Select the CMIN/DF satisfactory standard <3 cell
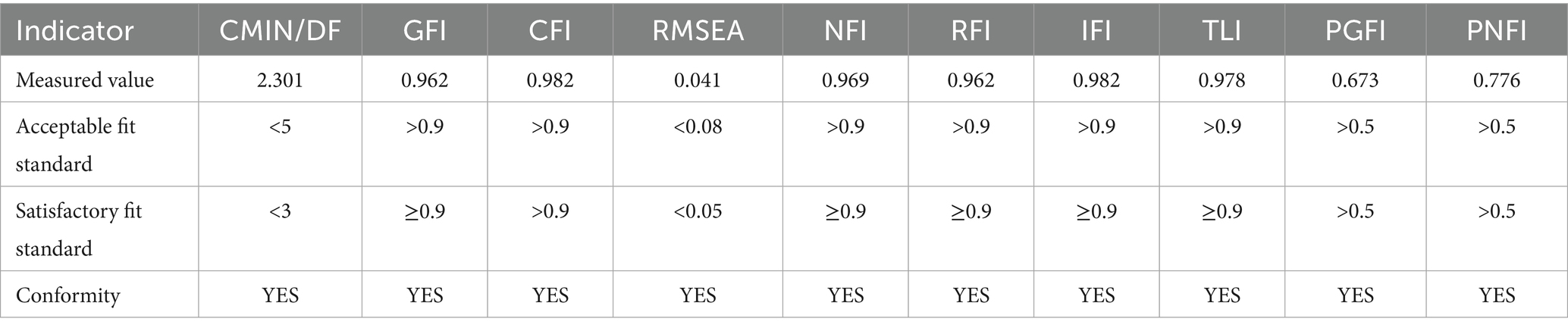 pos(280,211)
